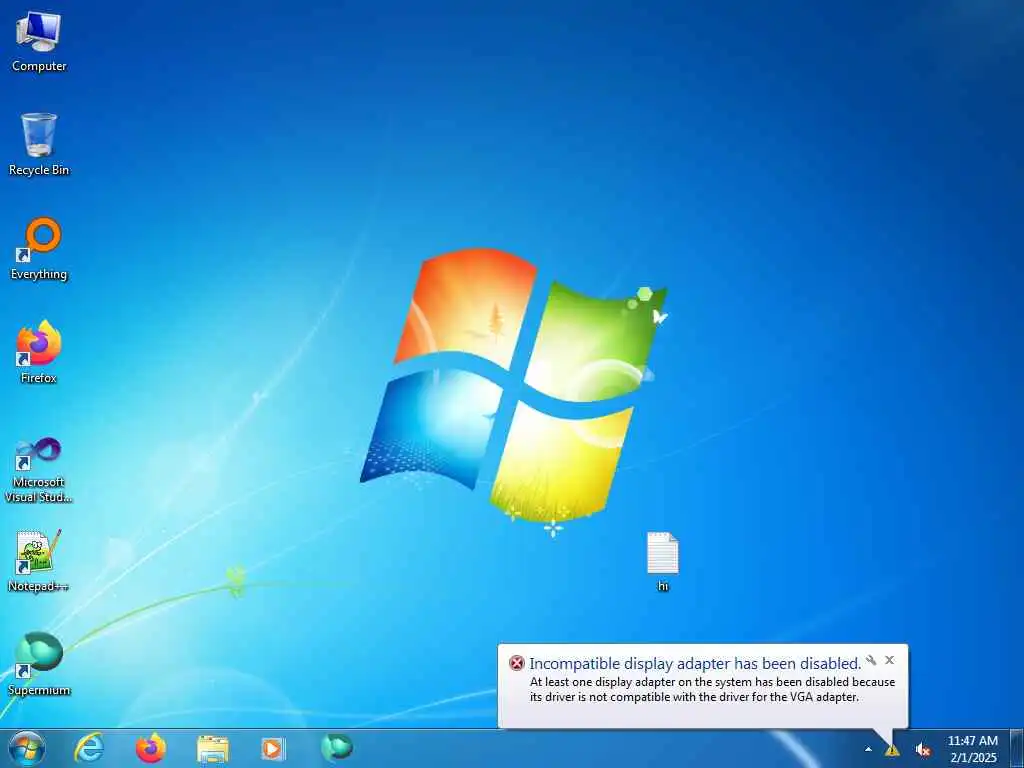Launch Supermium from the taskbar
This screenshot has width=1024, height=768.
tap(337, 747)
